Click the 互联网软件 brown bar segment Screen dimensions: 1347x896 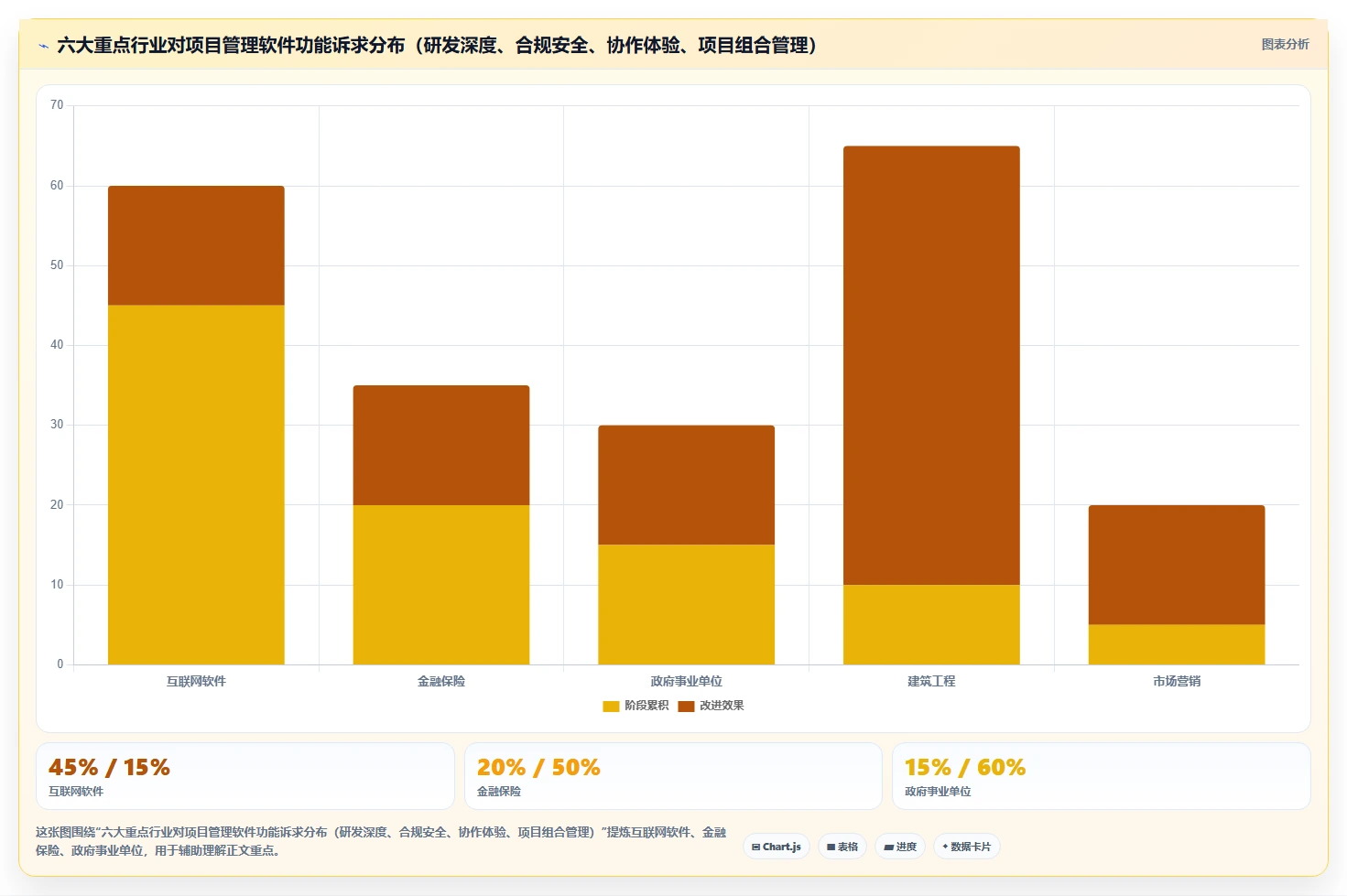point(196,245)
